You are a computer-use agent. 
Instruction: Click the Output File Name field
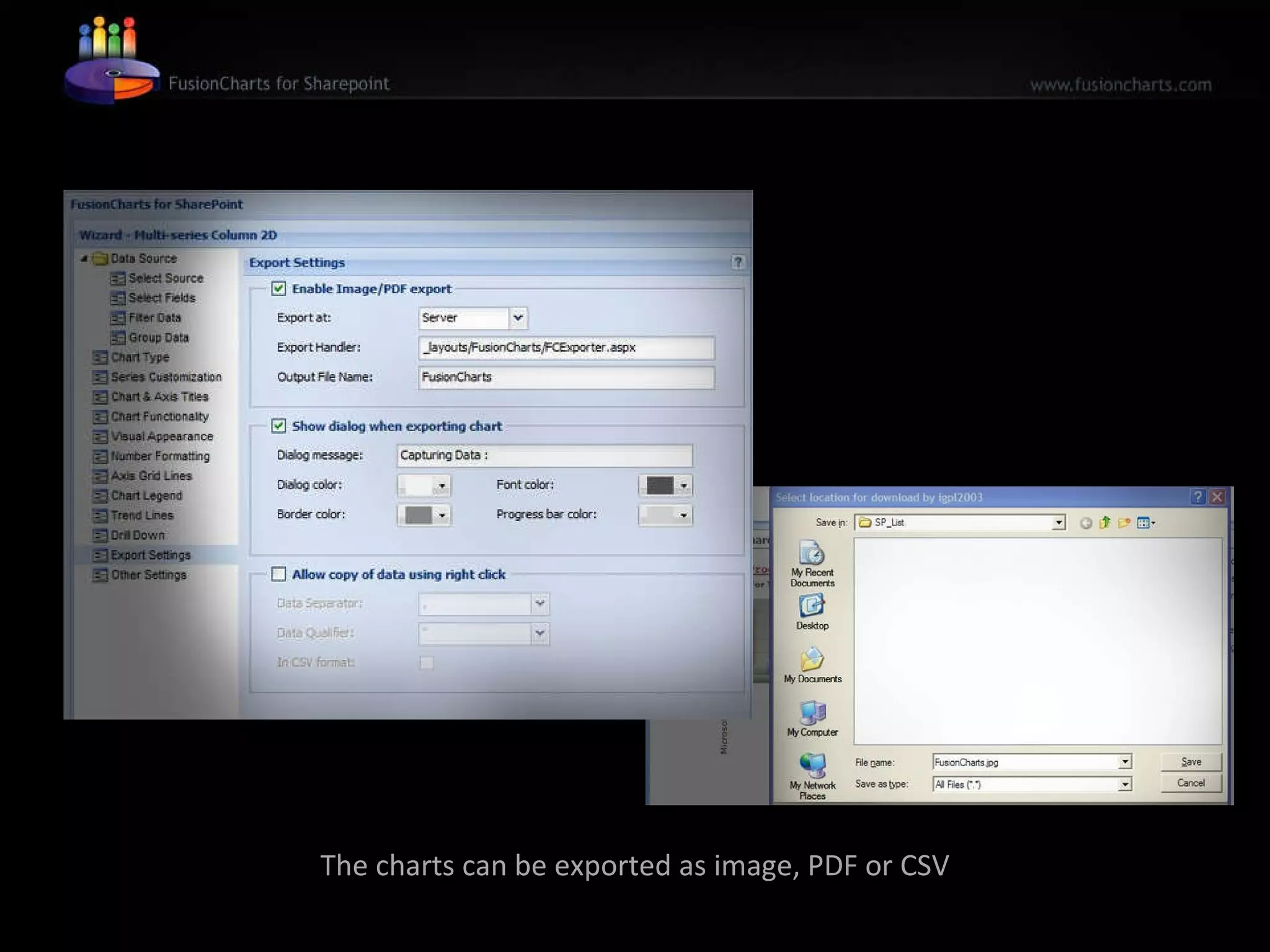coord(566,377)
